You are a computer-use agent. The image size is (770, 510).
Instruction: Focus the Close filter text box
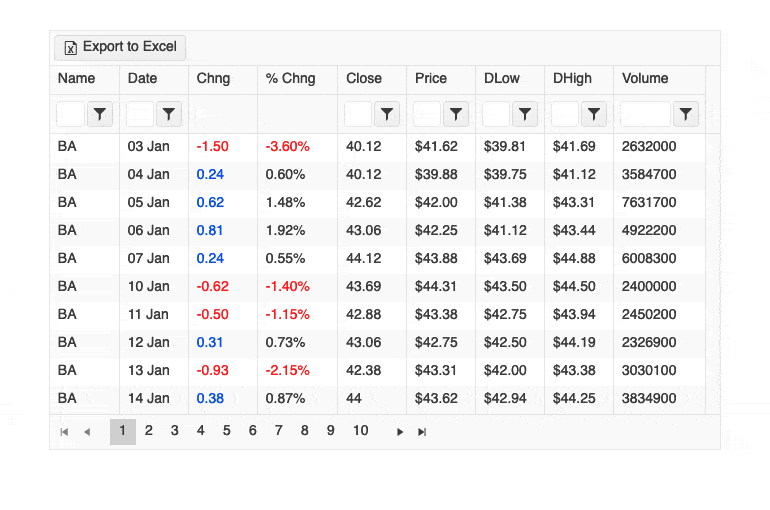358,115
